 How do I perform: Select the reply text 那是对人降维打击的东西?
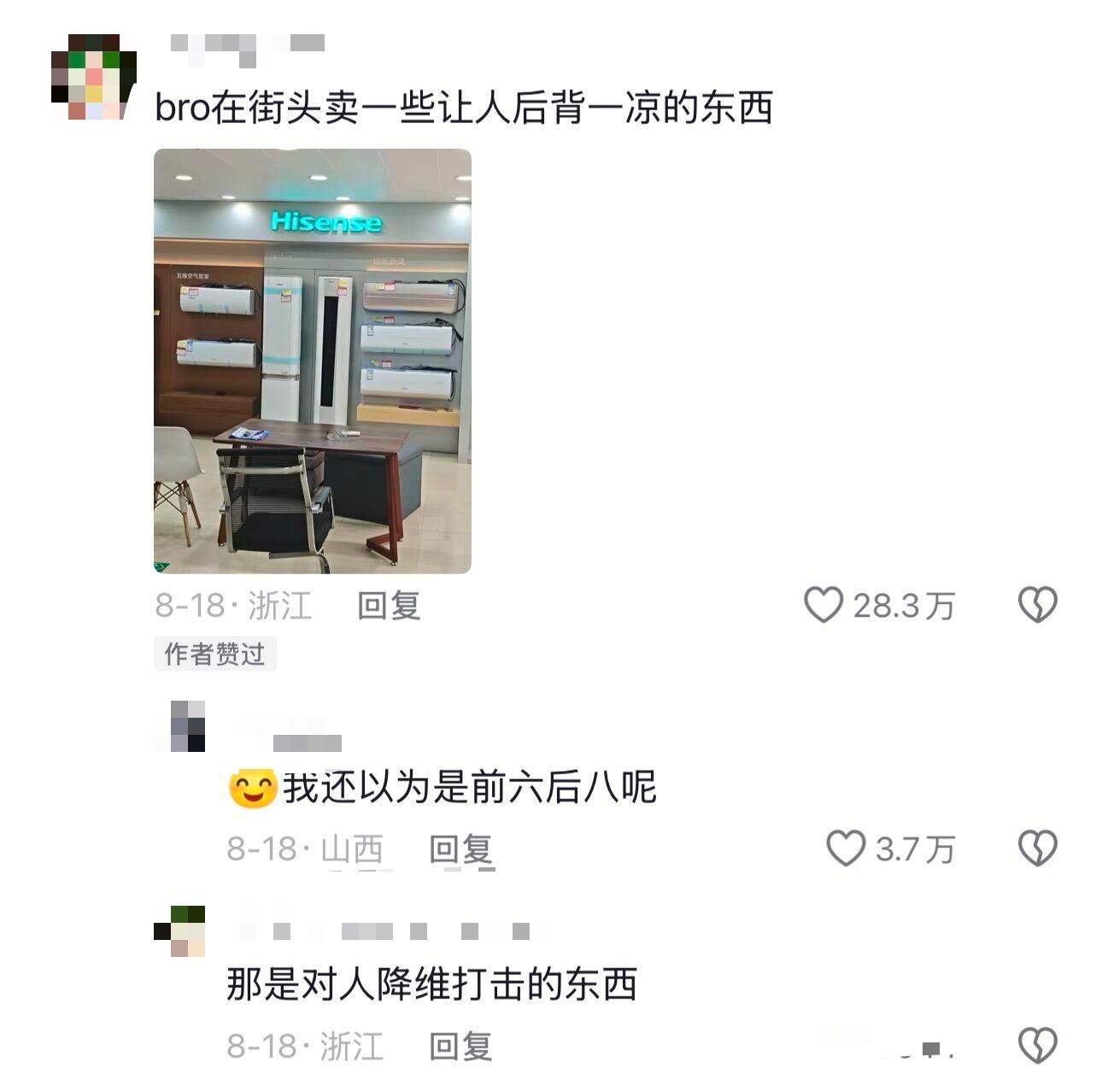click(432, 984)
